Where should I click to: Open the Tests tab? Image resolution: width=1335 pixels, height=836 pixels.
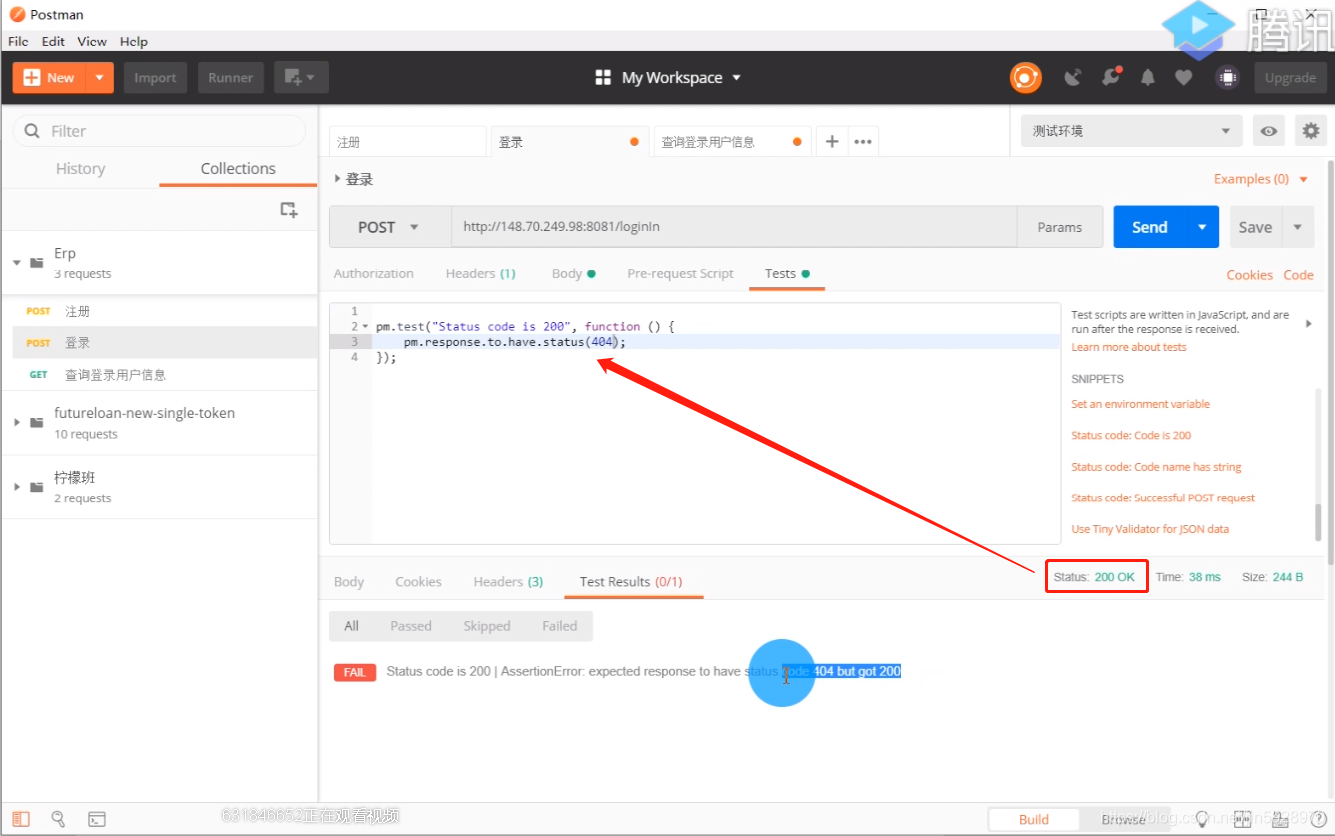[787, 273]
